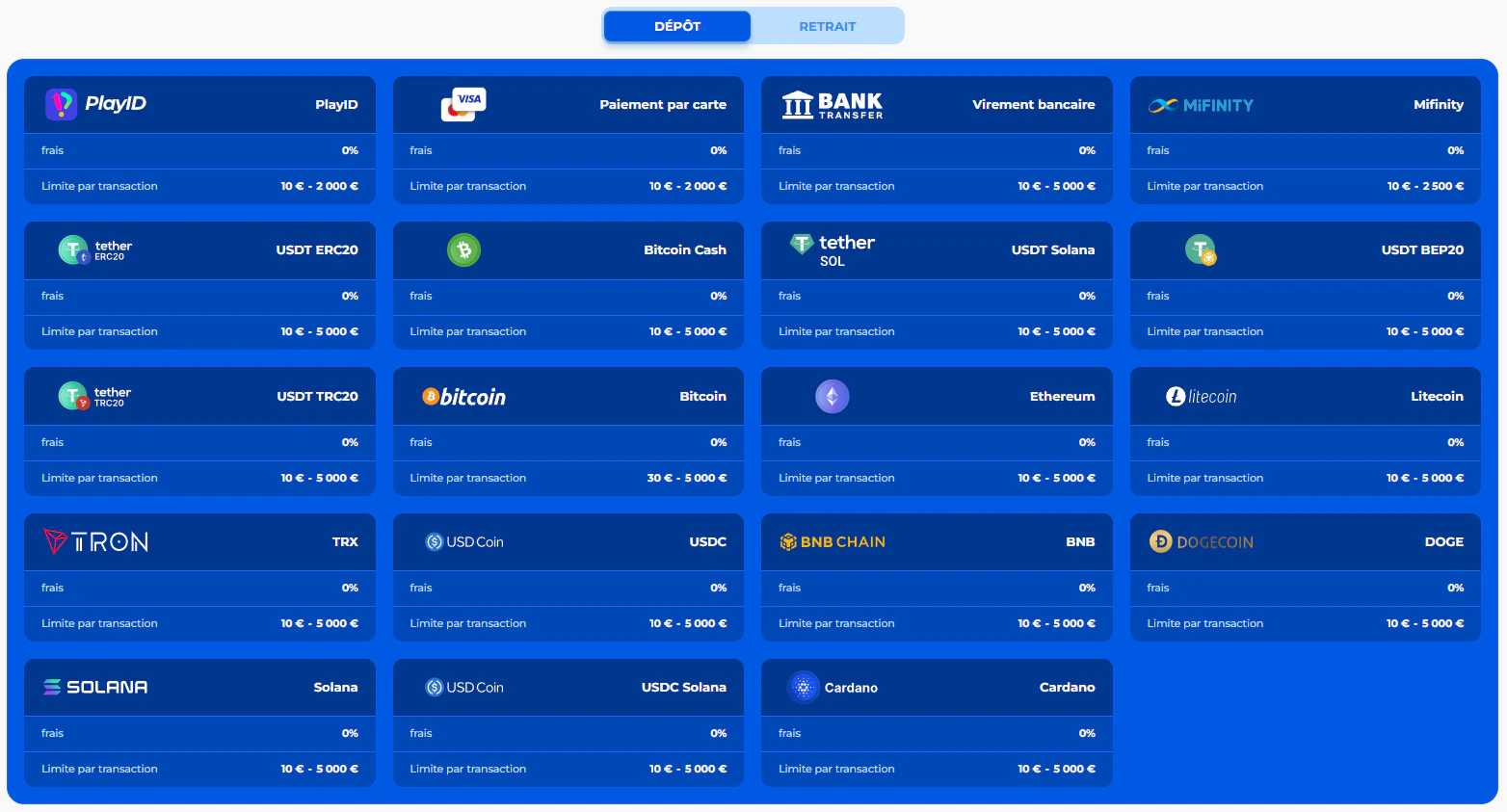Choose the Mifinity method label
The height and width of the screenshot is (812, 1507).
1439,104
